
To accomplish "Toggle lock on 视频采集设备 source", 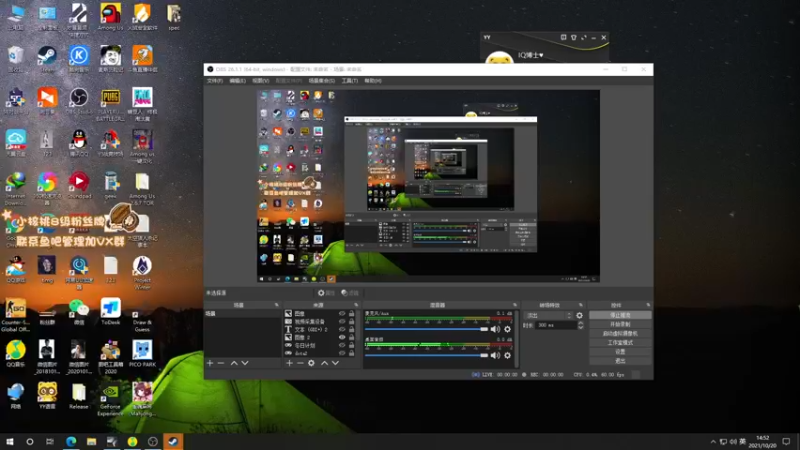I will 352,321.
